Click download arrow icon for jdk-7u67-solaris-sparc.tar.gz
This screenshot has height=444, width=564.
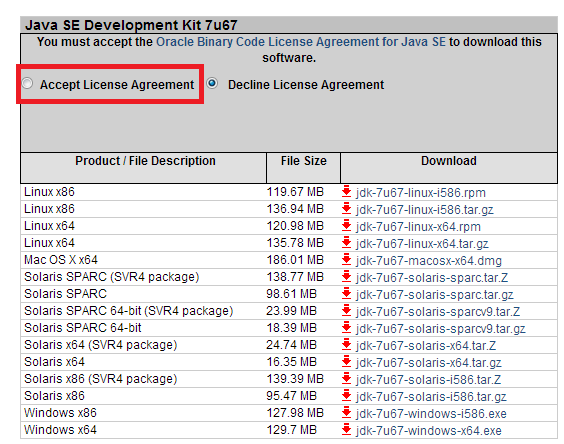(346, 294)
